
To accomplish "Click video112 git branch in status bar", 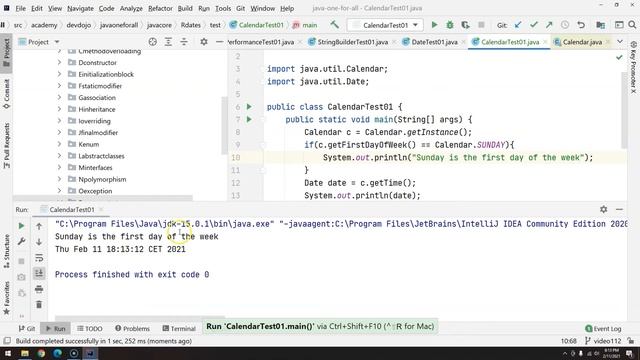I will click(603, 341).
